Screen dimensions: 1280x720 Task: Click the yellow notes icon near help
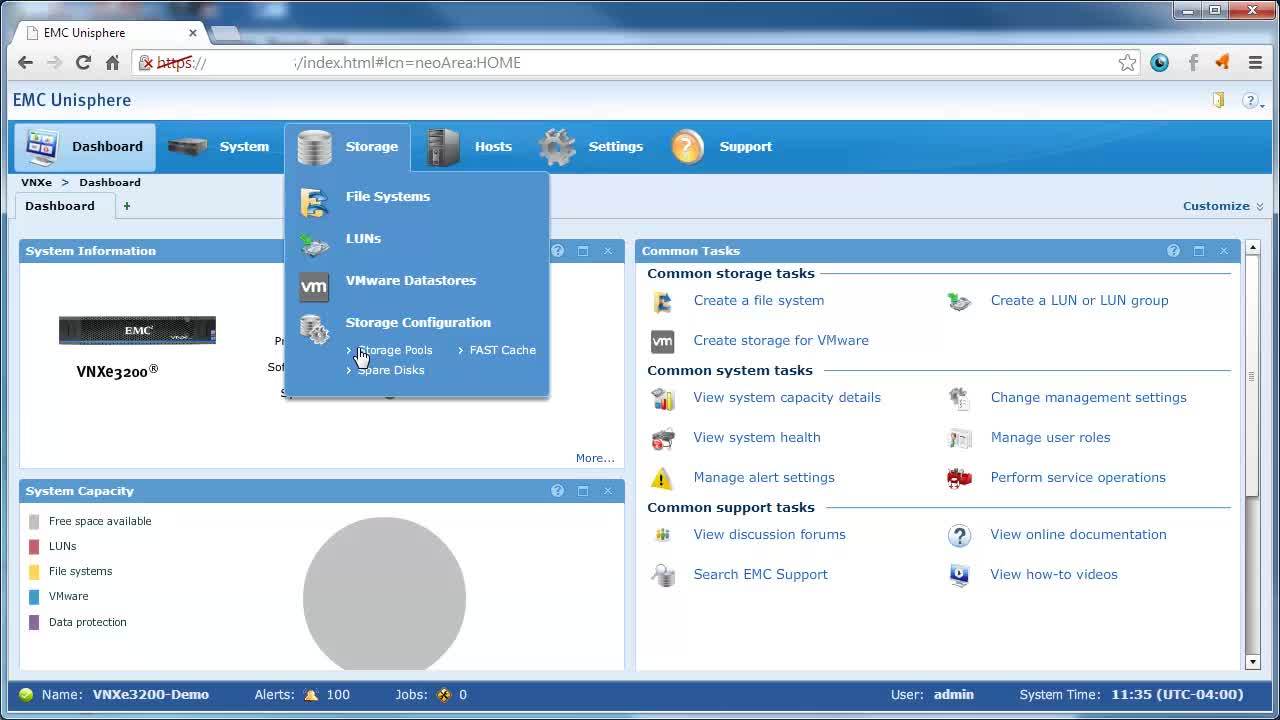pyautogui.click(x=1218, y=100)
